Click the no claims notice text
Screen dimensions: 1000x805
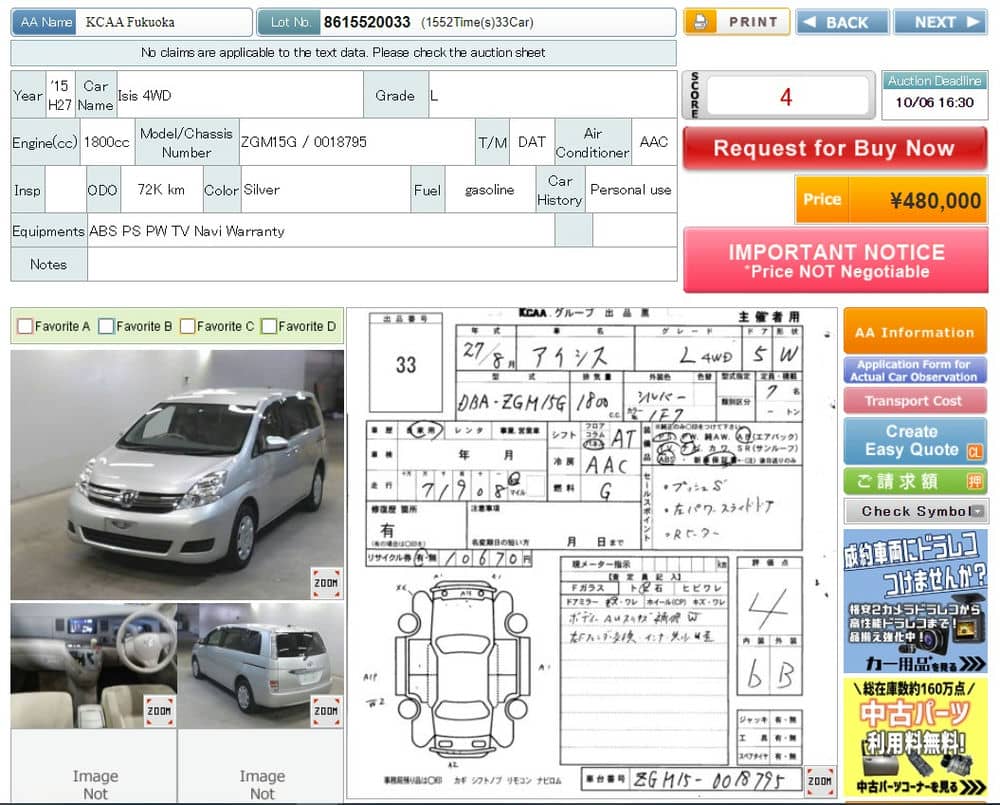click(343, 52)
